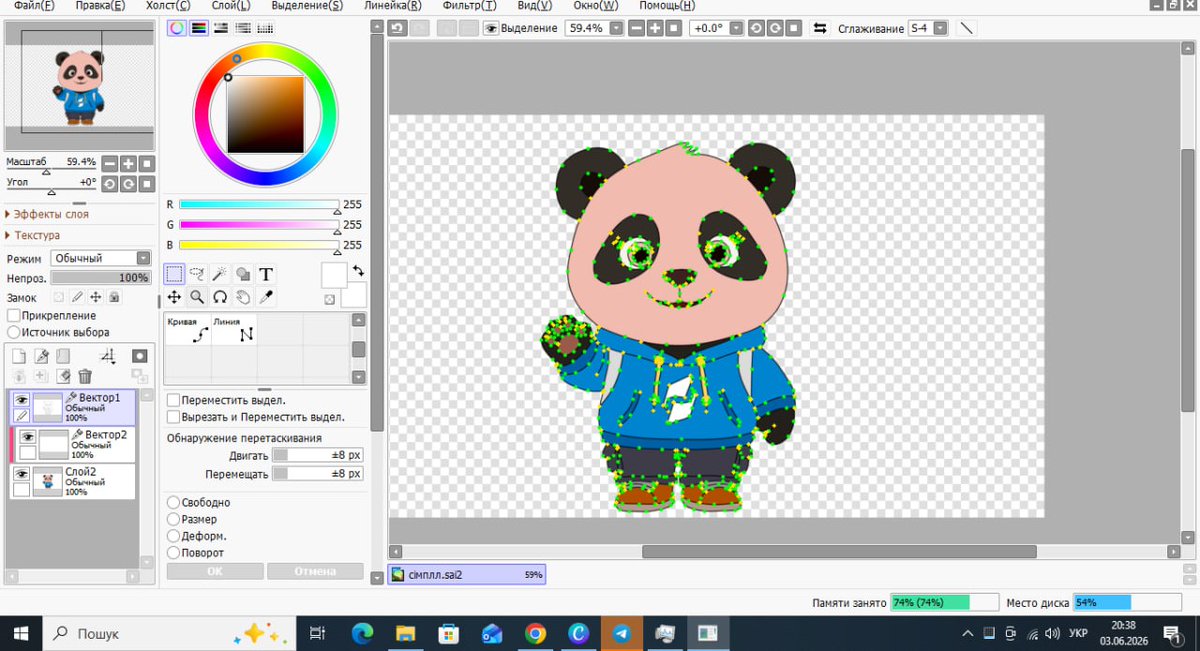Hide the Слой2 layer
Viewport: 1200px width, 651px height.
(21, 474)
